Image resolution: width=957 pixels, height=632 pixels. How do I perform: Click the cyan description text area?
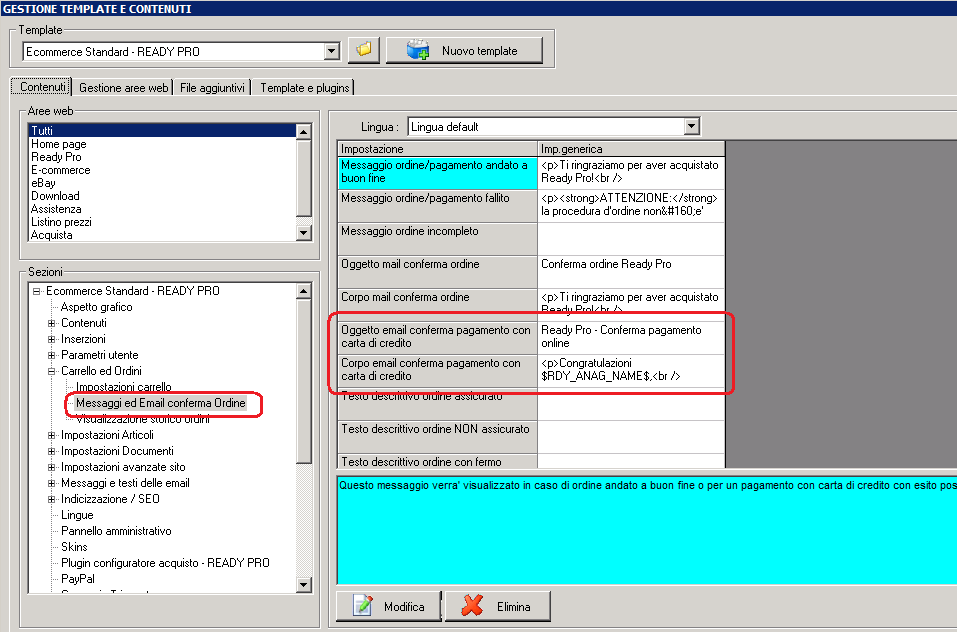point(647,530)
